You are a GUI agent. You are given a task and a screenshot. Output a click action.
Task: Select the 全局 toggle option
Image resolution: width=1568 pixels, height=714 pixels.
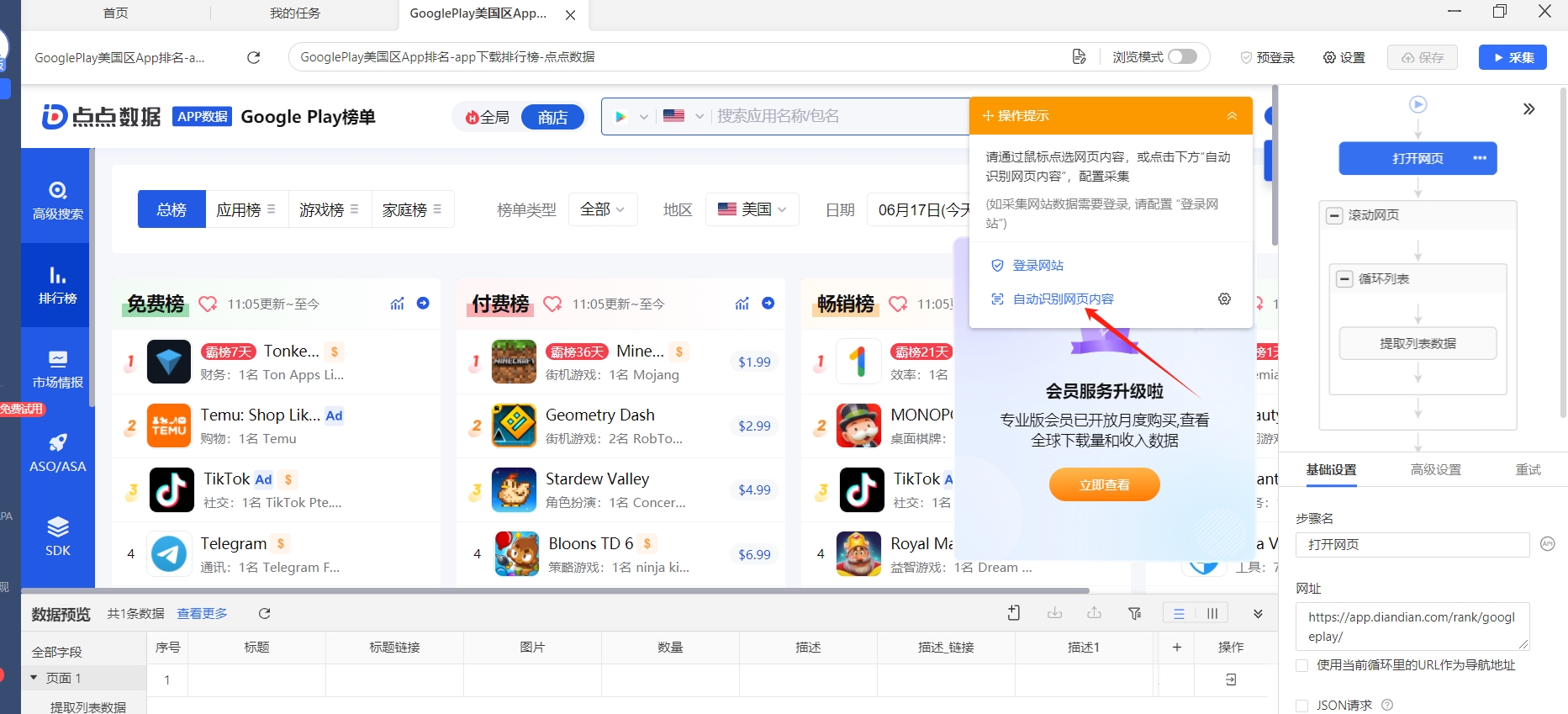click(x=488, y=118)
